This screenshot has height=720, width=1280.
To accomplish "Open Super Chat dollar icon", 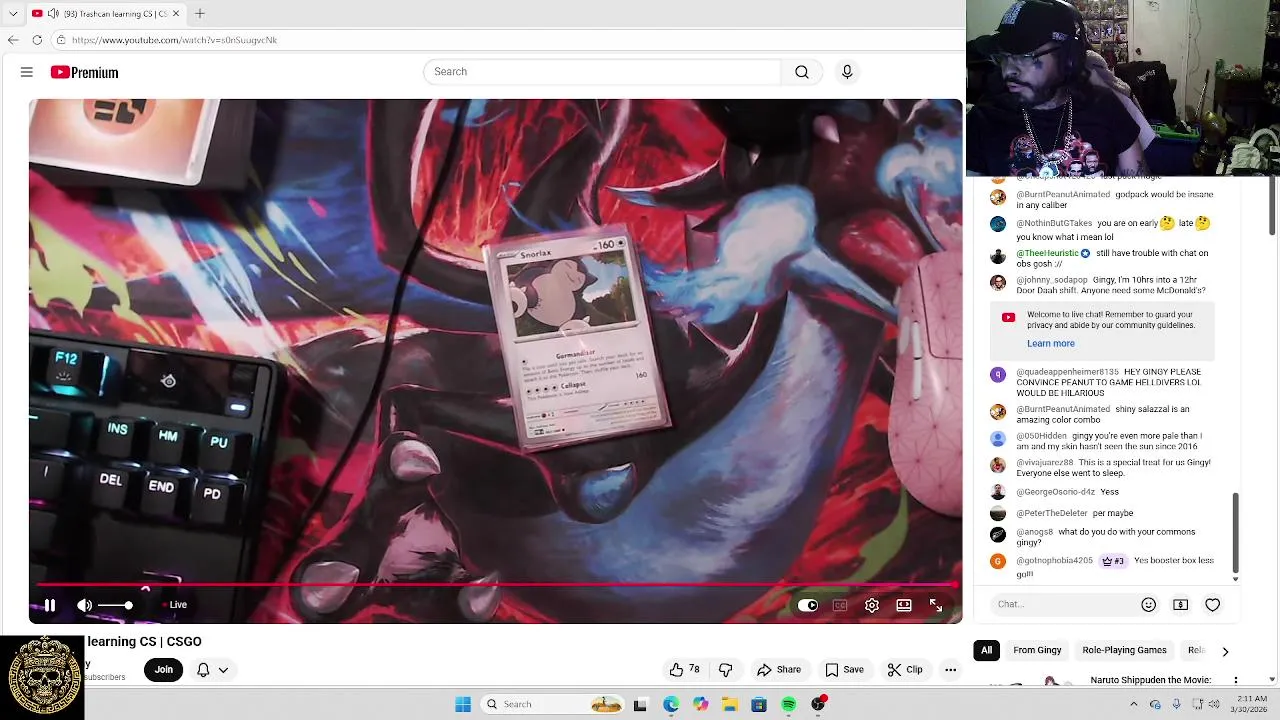I will click(x=1181, y=604).
